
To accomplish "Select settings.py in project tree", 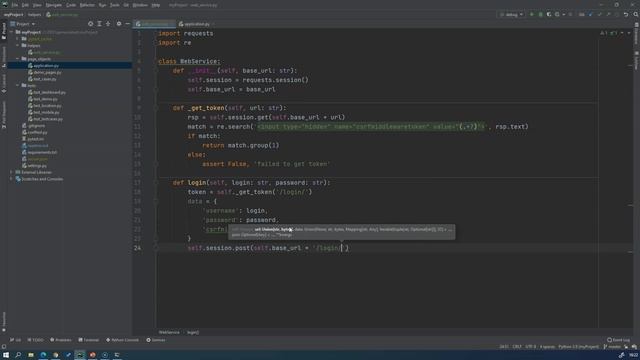I will (37, 166).
